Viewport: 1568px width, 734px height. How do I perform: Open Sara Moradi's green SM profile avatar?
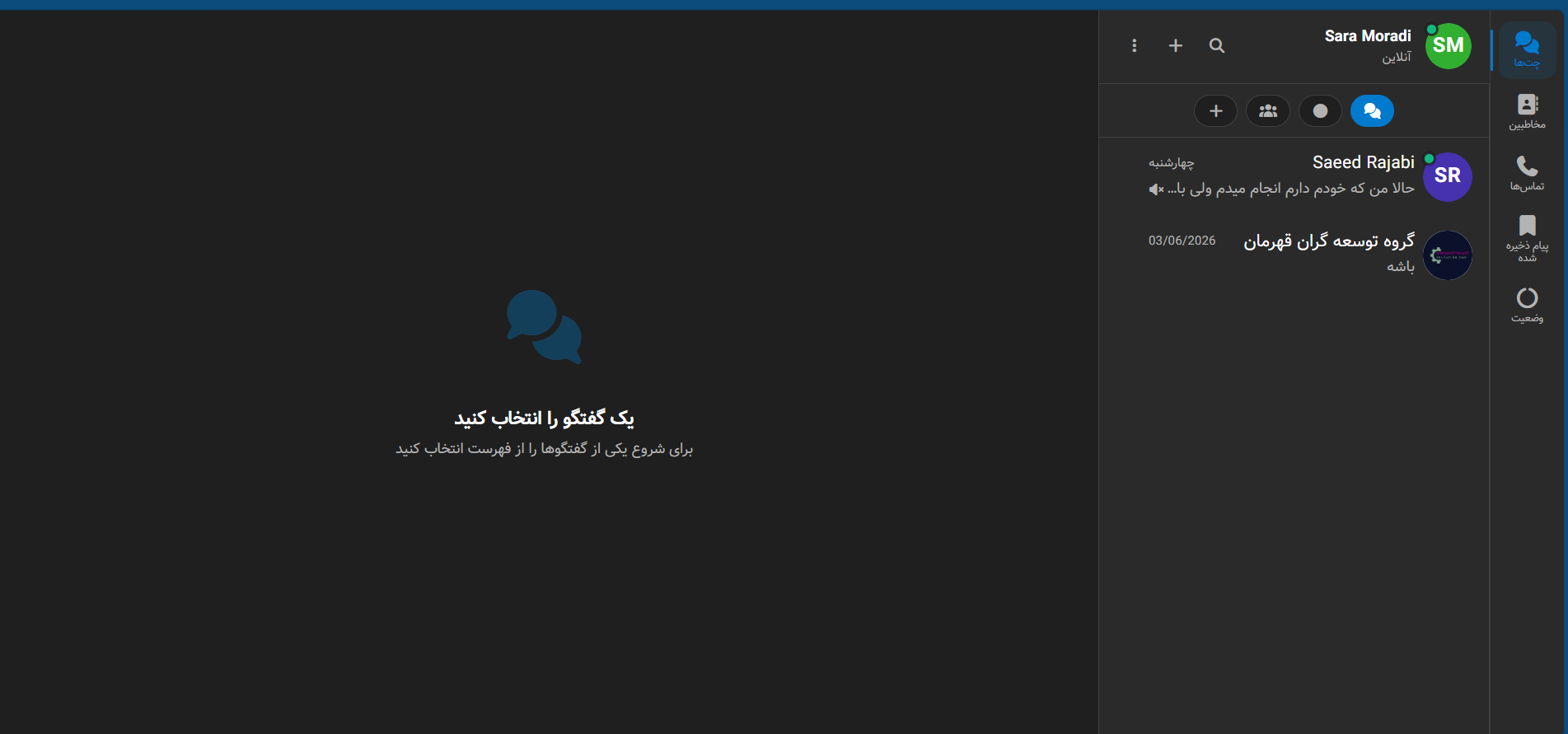(1449, 46)
